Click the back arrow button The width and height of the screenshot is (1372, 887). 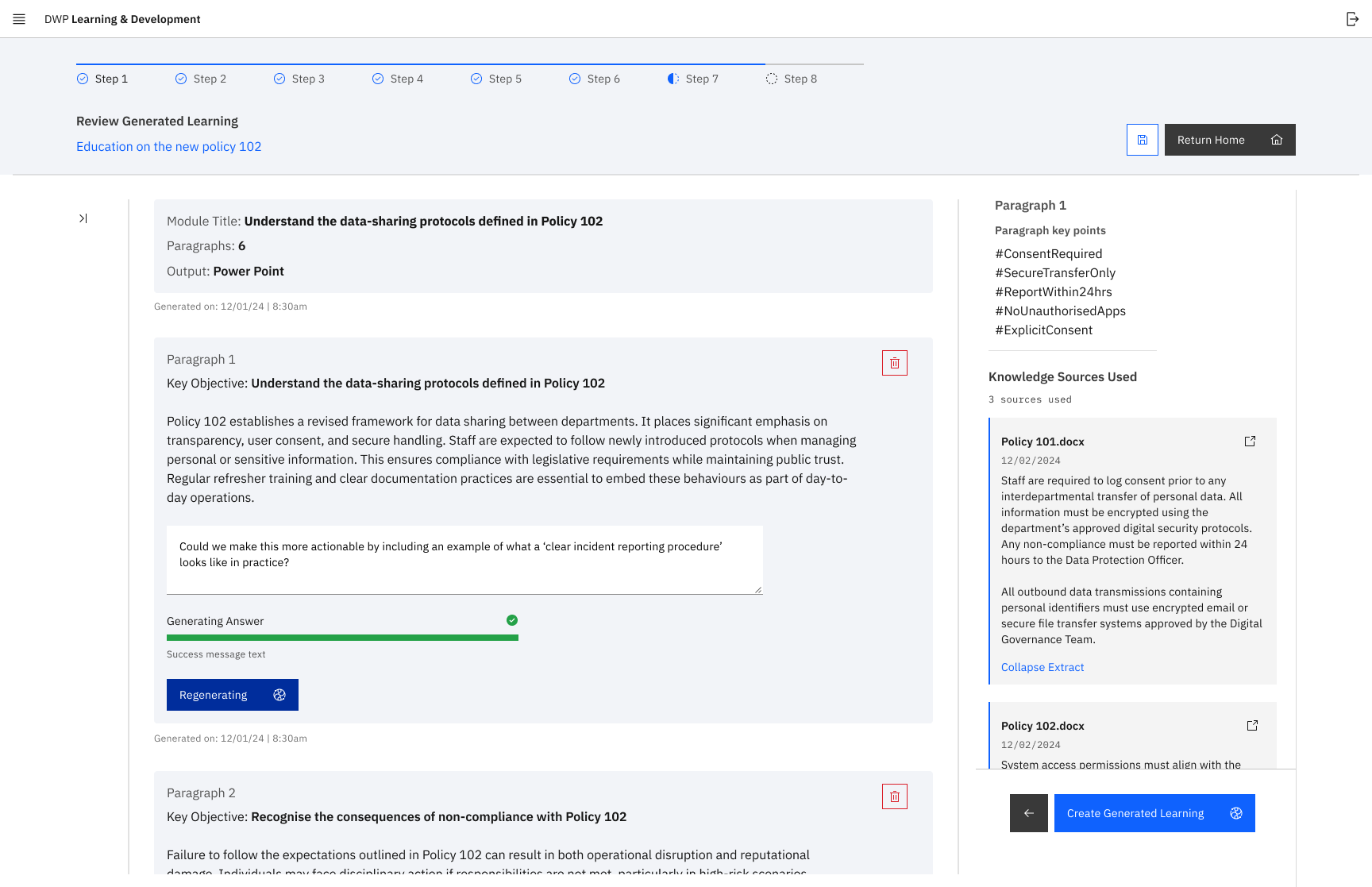pos(1029,813)
